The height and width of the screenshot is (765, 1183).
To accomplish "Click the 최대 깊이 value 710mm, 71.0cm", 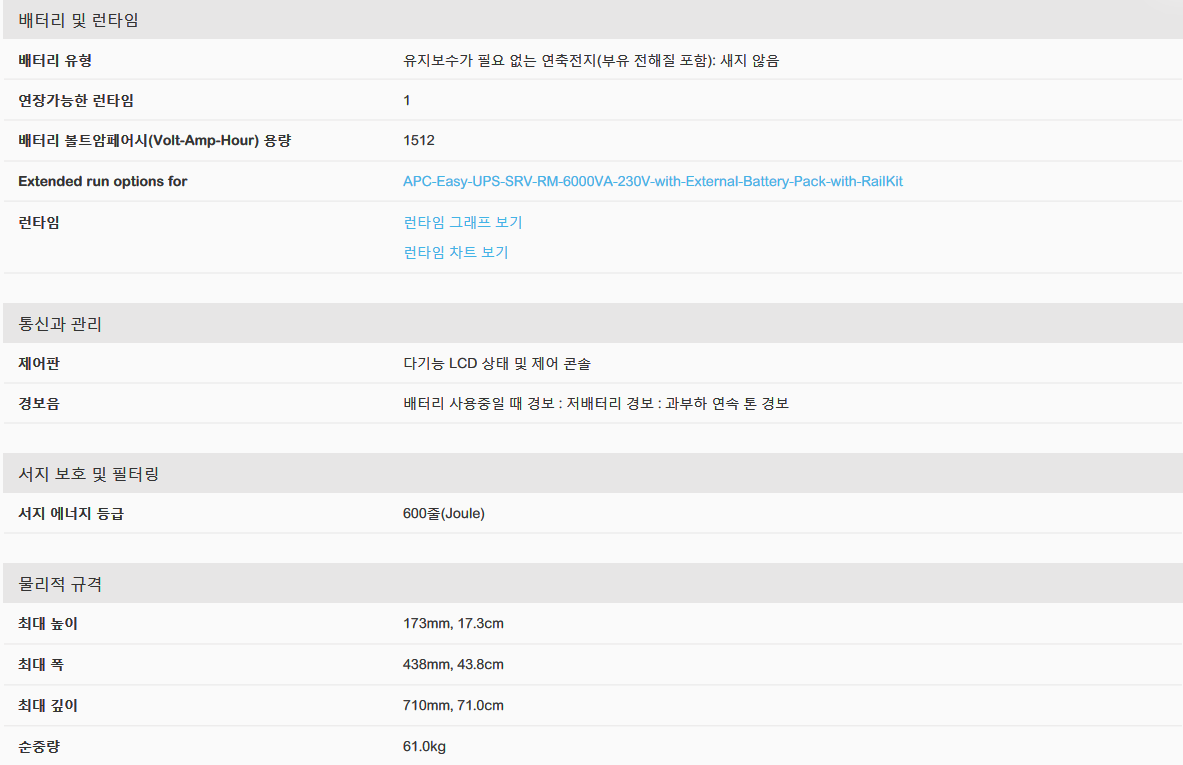I will coord(453,706).
